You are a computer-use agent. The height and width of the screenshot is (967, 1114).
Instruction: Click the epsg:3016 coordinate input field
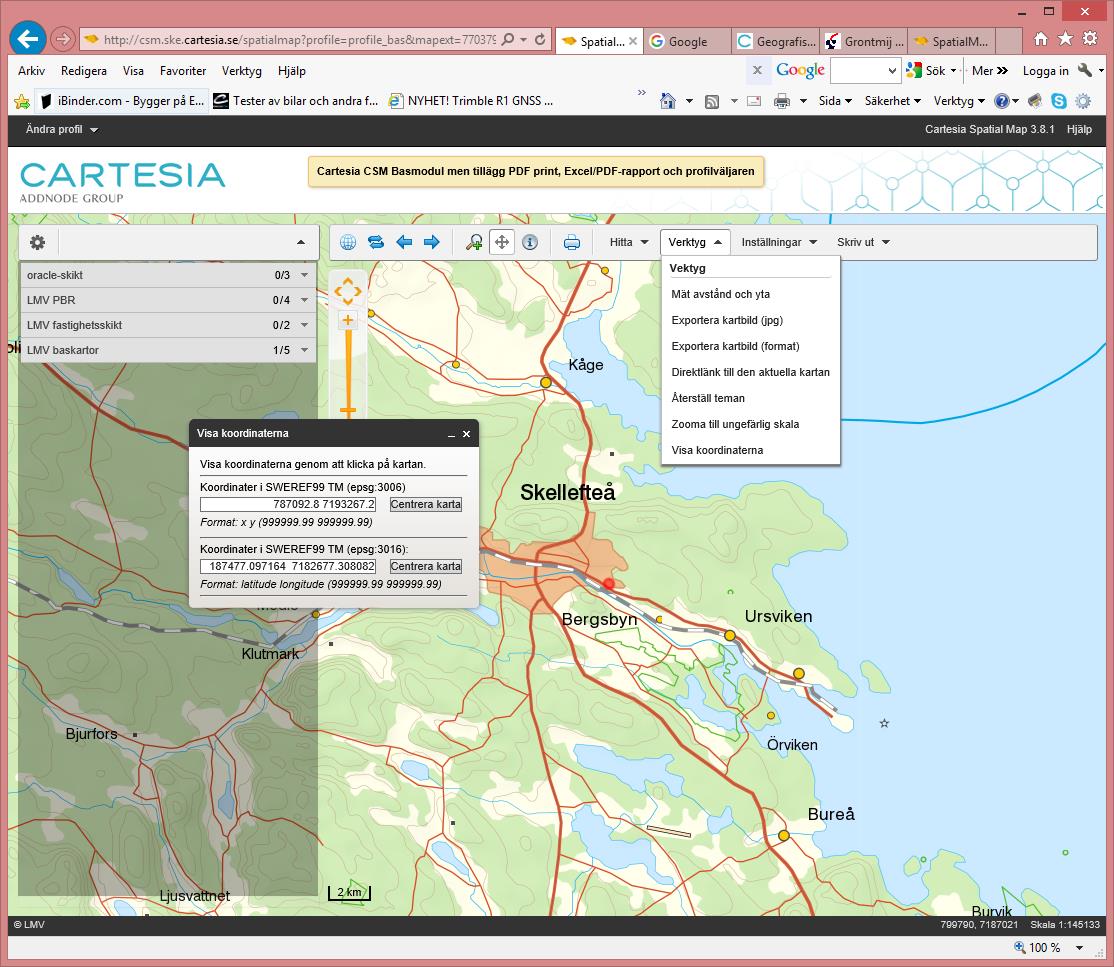288,566
